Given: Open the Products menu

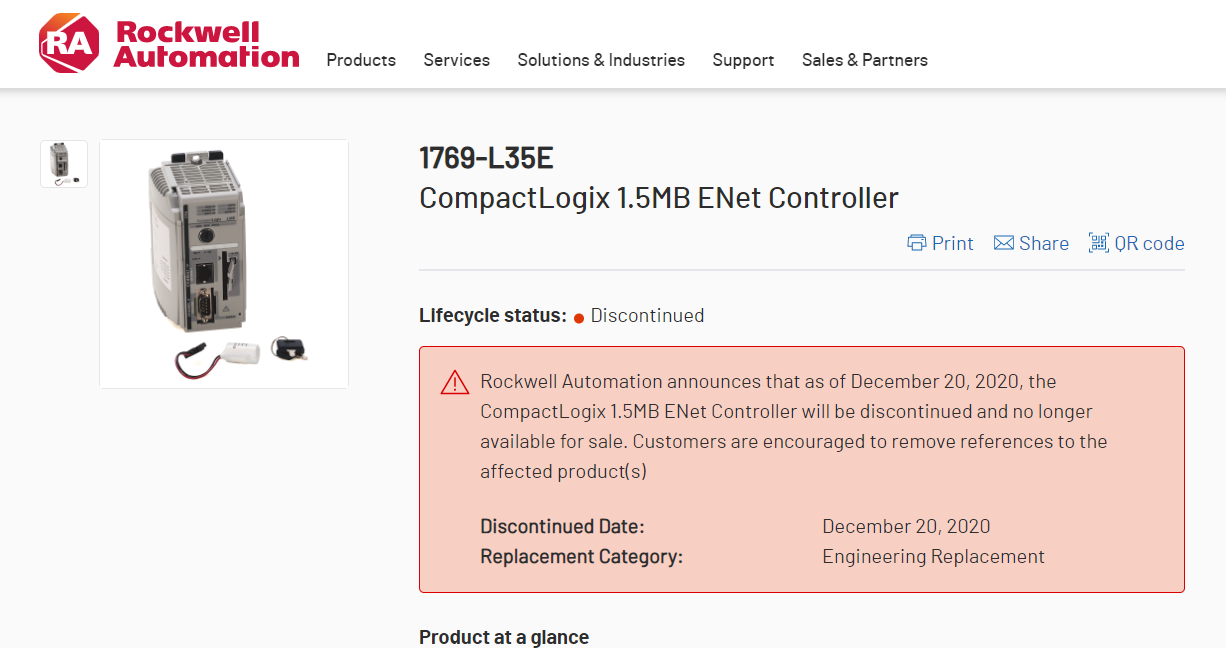Looking at the screenshot, I should 361,60.
